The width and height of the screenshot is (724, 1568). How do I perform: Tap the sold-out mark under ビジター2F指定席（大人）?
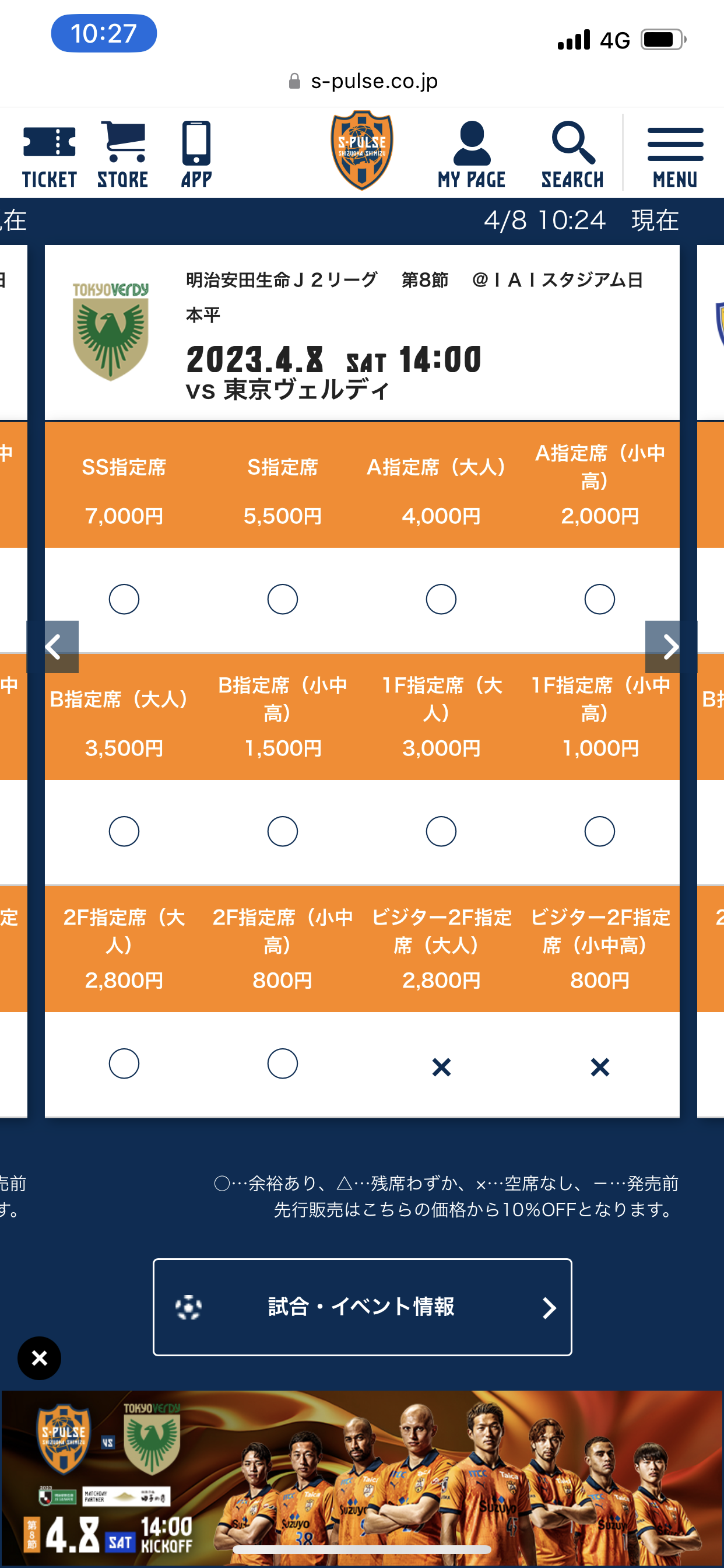click(441, 1066)
